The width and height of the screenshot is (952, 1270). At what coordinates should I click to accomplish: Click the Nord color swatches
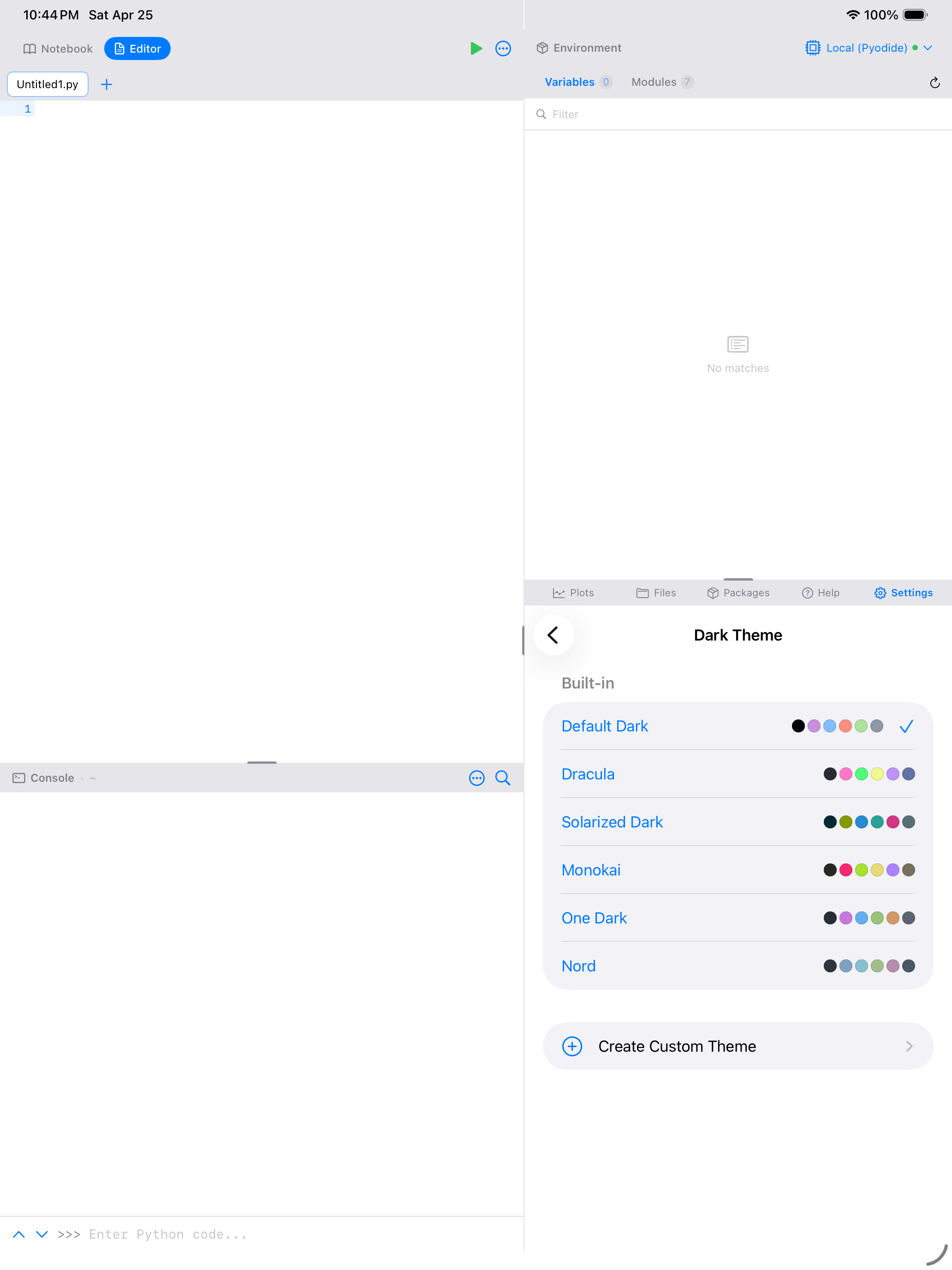(x=869, y=966)
